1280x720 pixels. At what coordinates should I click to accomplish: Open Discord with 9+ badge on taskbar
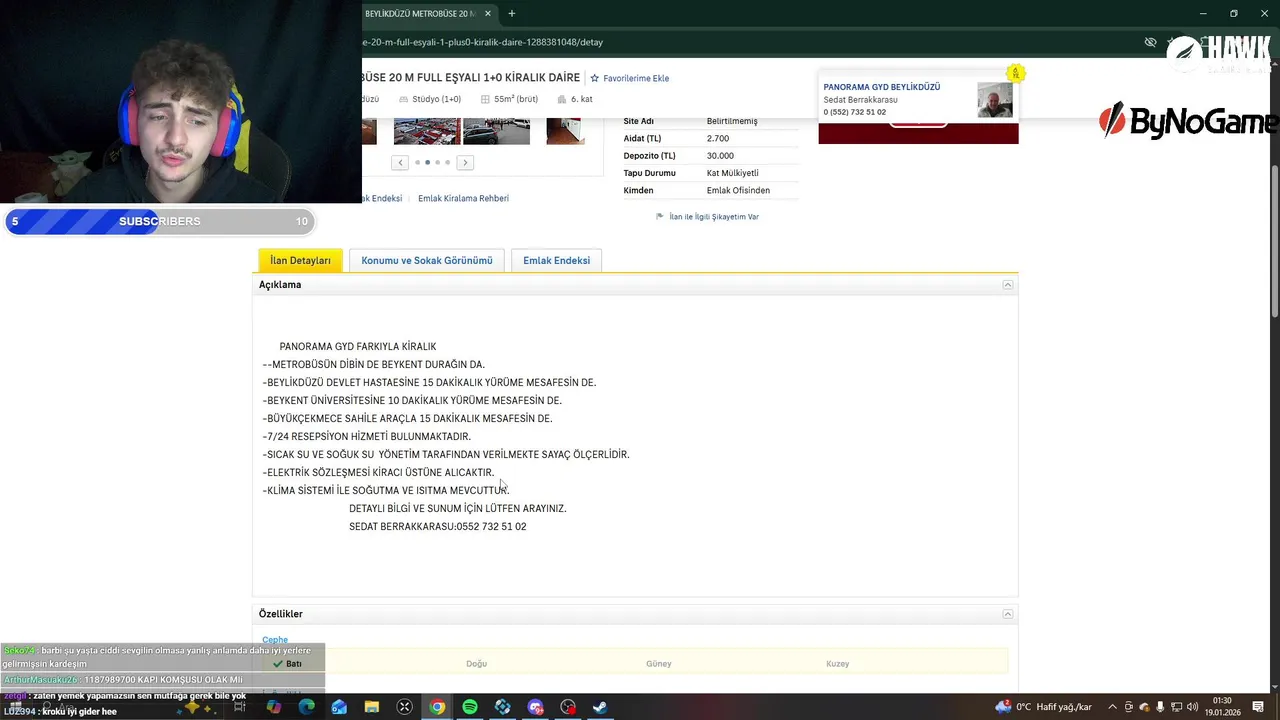point(535,707)
